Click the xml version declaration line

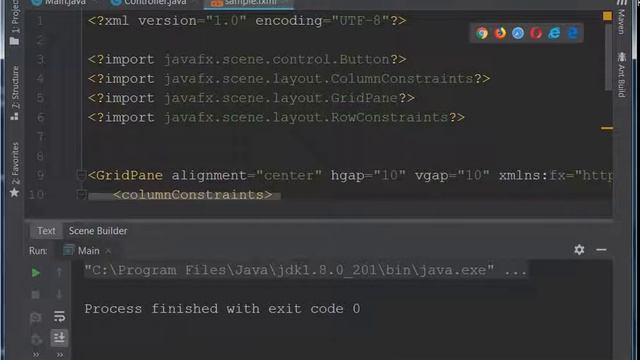(x=247, y=21)
